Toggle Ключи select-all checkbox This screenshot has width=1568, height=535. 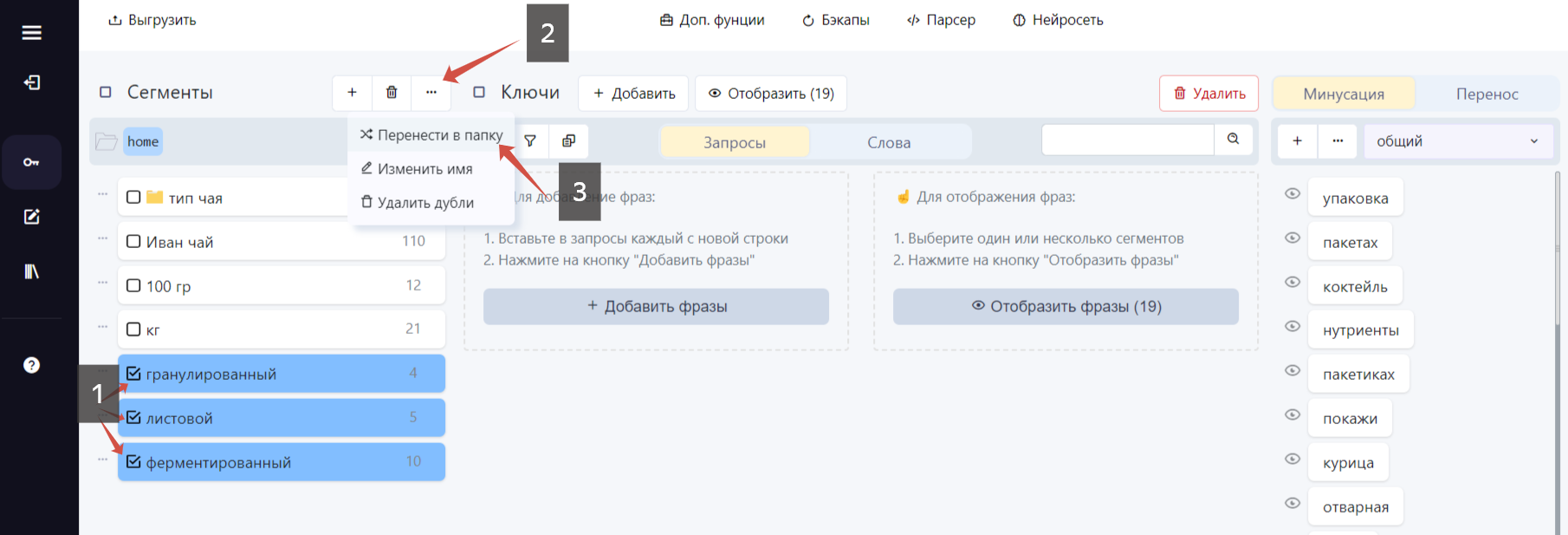point(479,92)
